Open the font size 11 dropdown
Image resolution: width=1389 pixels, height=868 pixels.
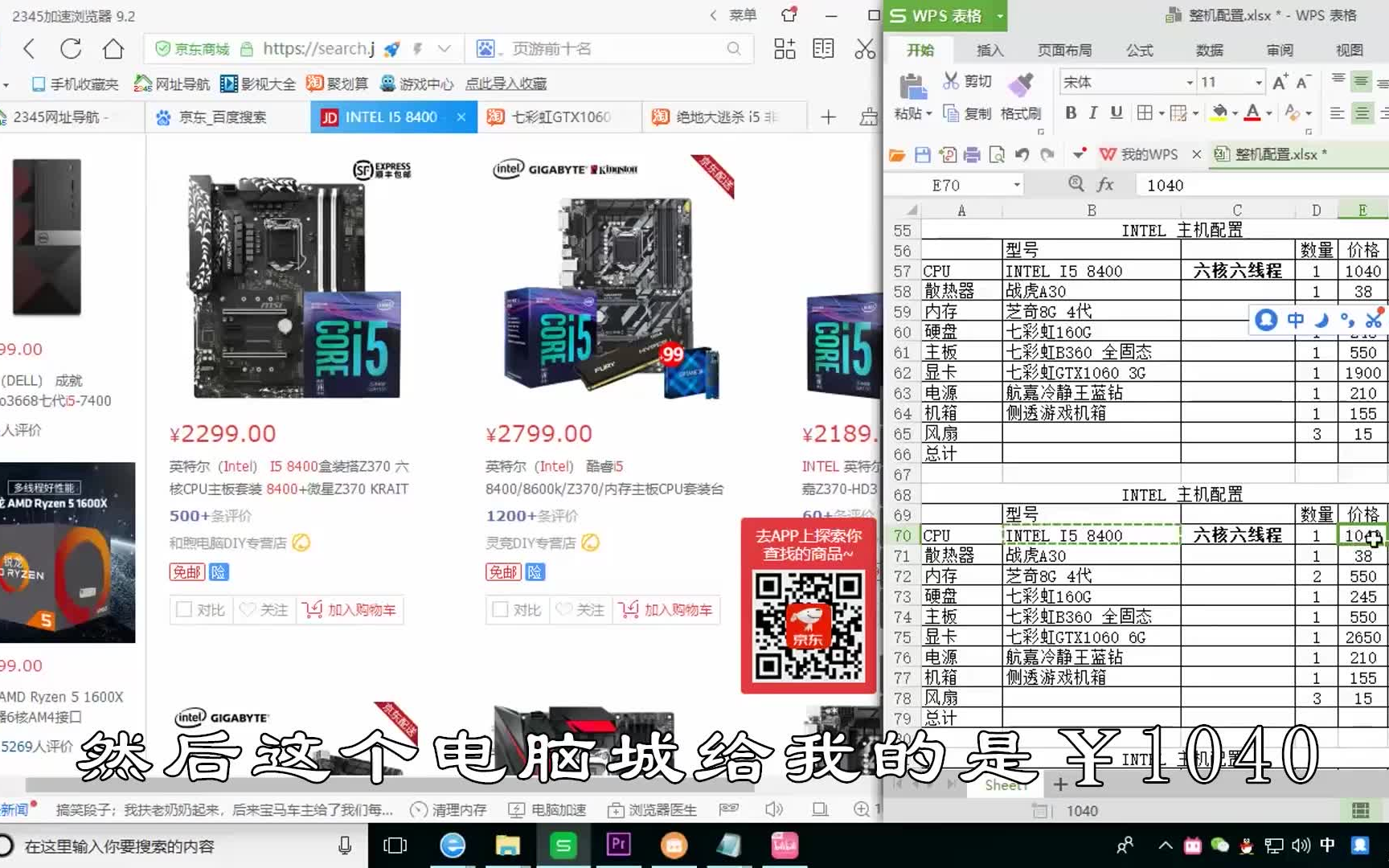click(1259, 83)
